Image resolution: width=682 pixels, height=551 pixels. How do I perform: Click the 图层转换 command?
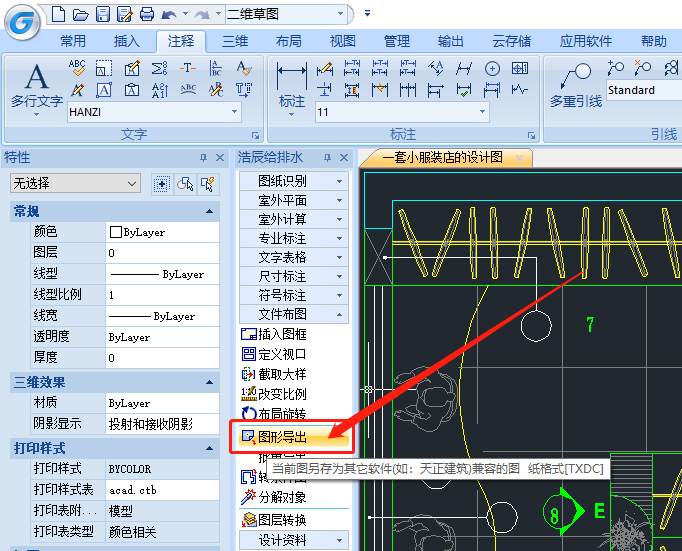274,520
